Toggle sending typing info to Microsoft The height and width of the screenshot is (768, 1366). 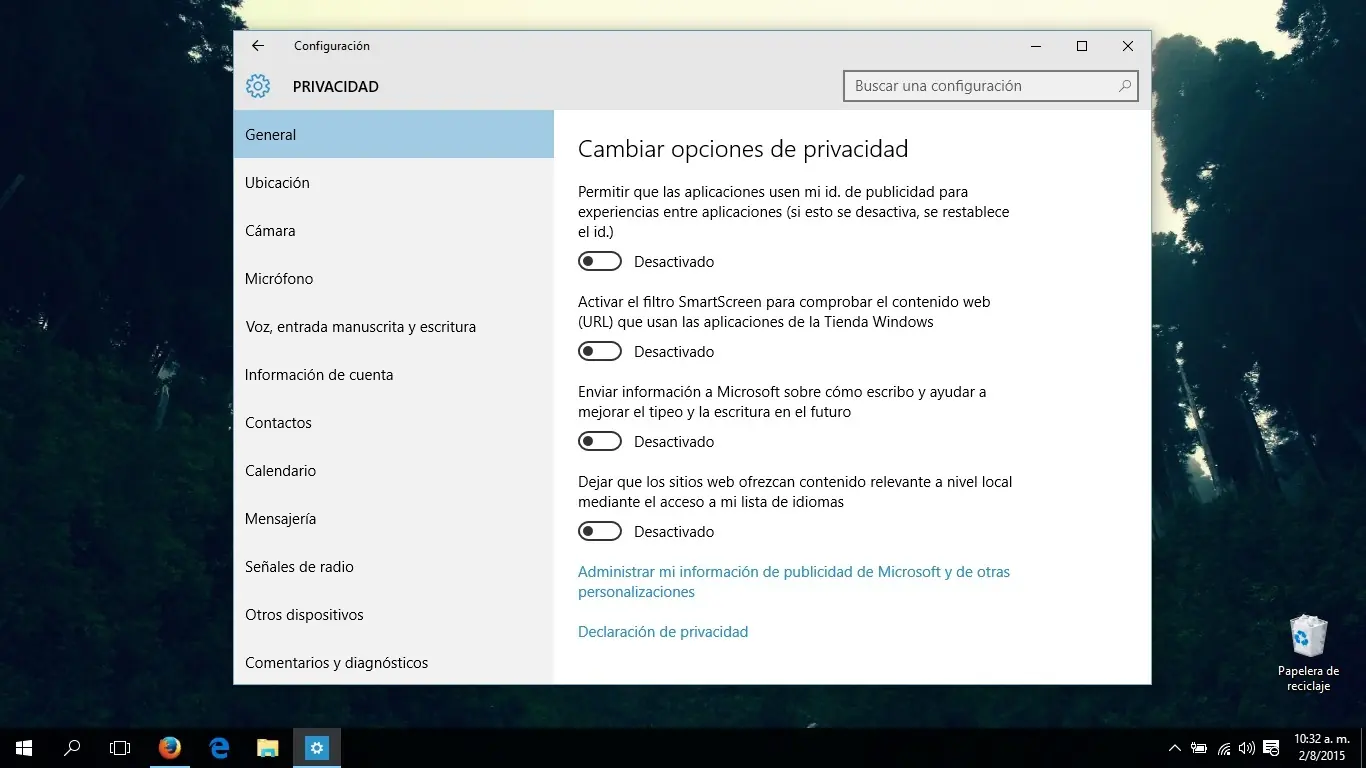(600, 442)
